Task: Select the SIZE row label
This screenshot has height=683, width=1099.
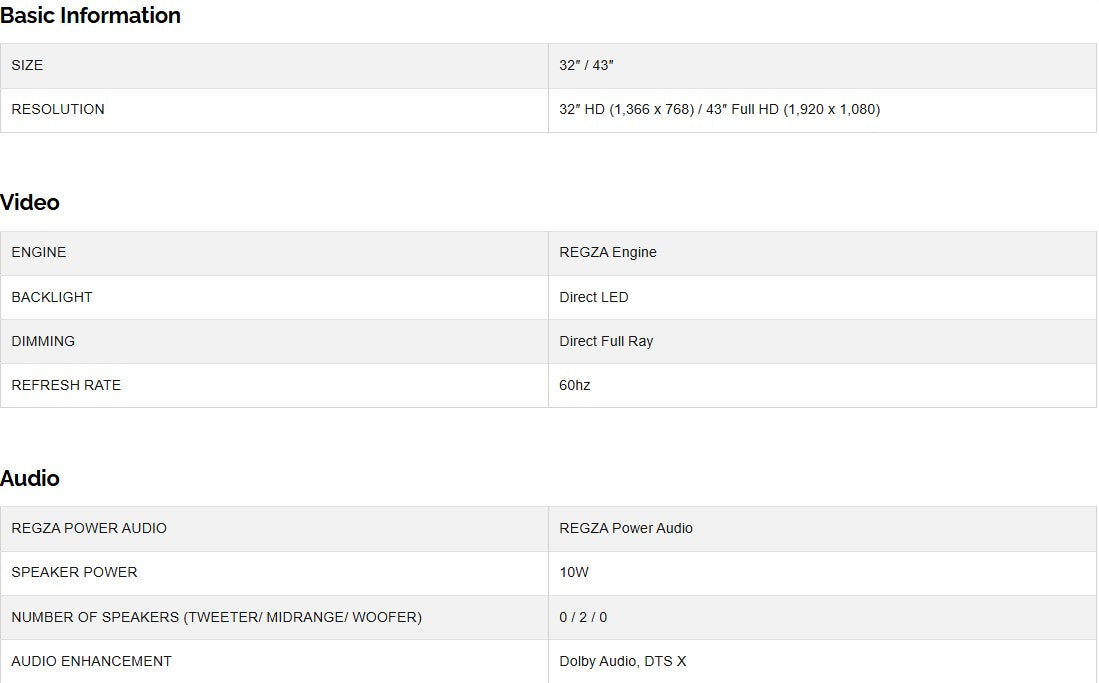Action: [27, 65]
